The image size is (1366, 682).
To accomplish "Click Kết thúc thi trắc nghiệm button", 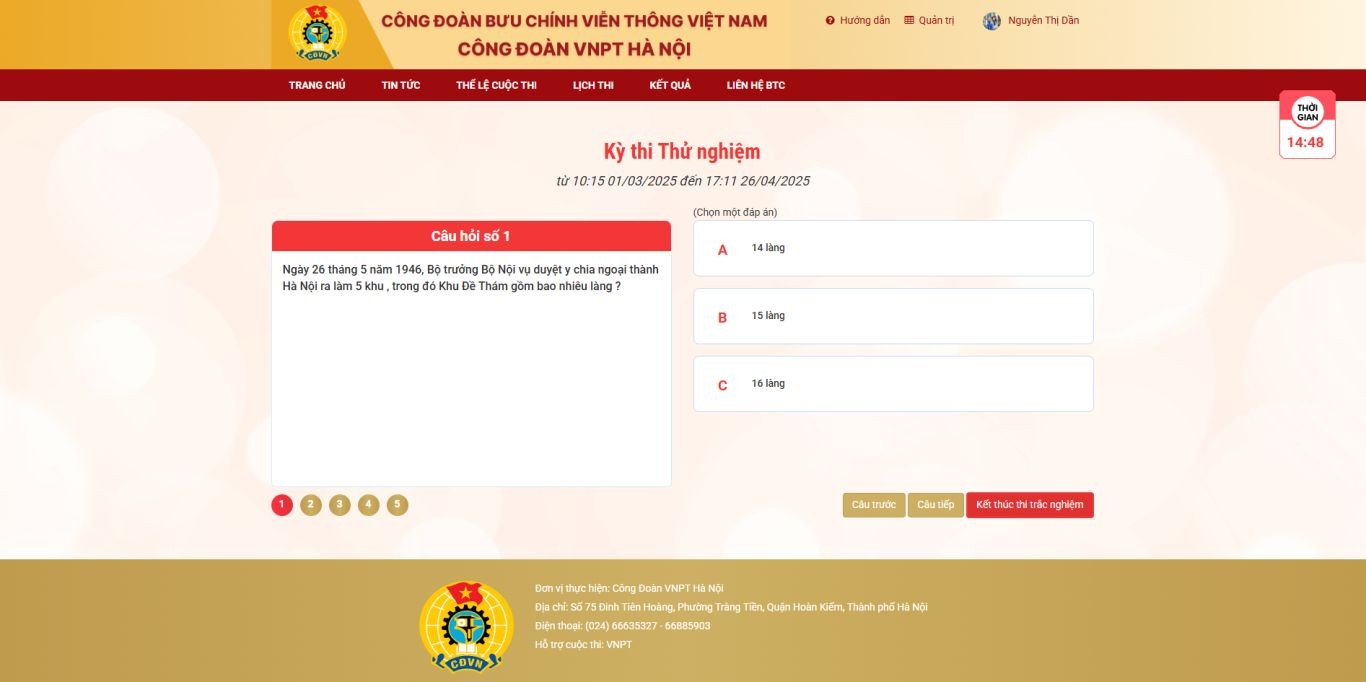I will click(x=1030, y=505).
